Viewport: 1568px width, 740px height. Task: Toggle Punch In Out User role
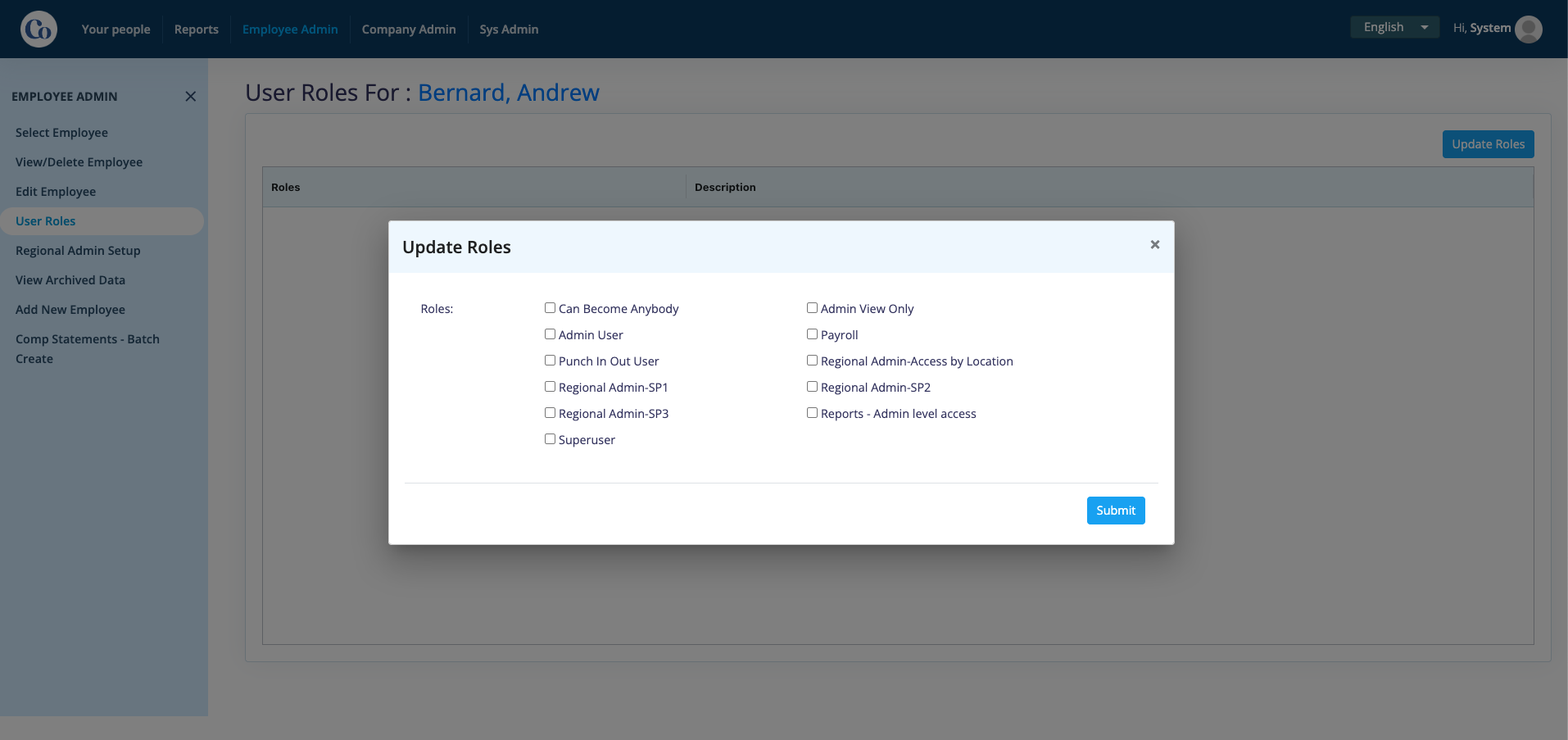click(550, 361)
